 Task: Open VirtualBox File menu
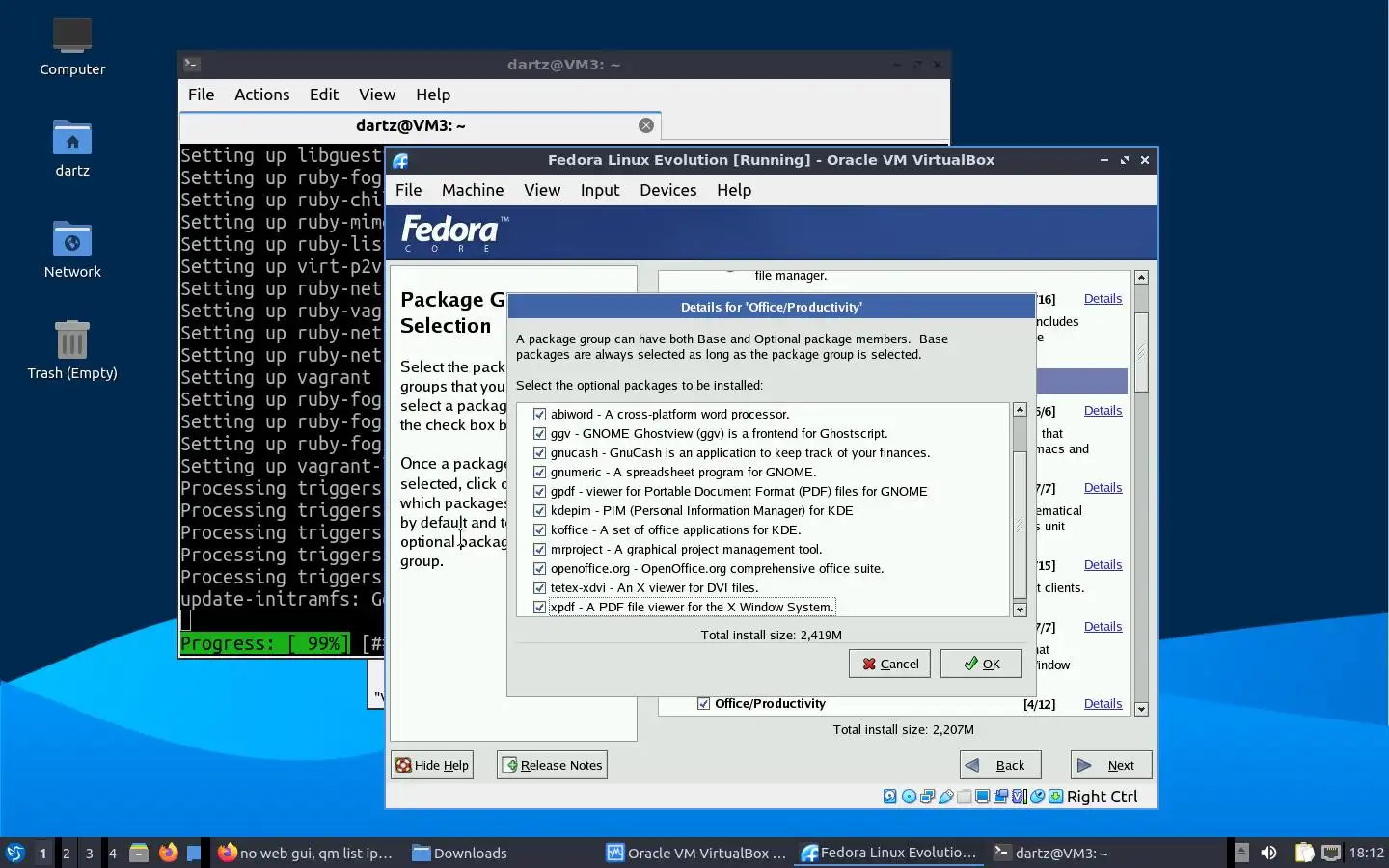coord(409,190)
